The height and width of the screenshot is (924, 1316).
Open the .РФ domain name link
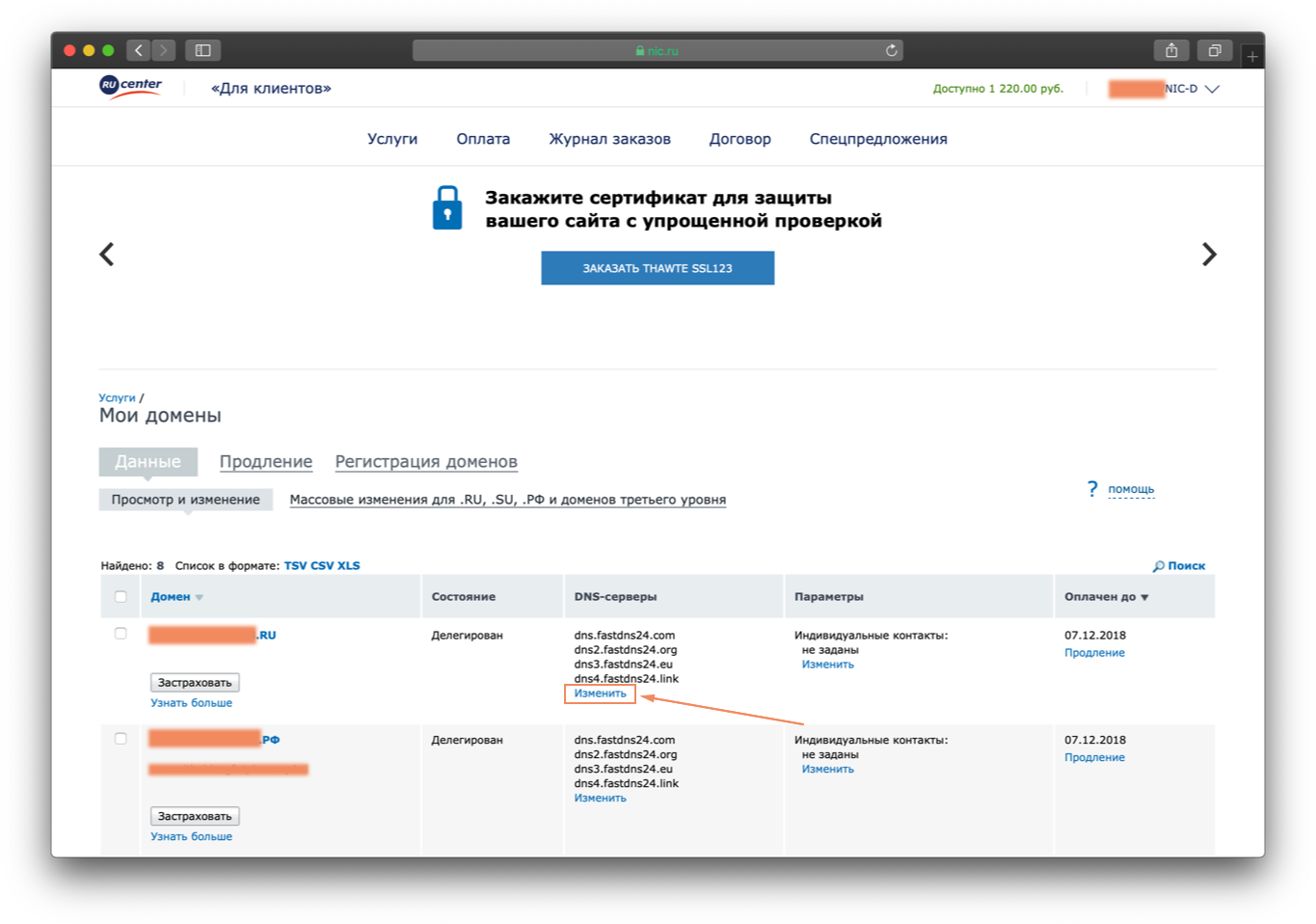pyautogui.click(x=214, y=740)
